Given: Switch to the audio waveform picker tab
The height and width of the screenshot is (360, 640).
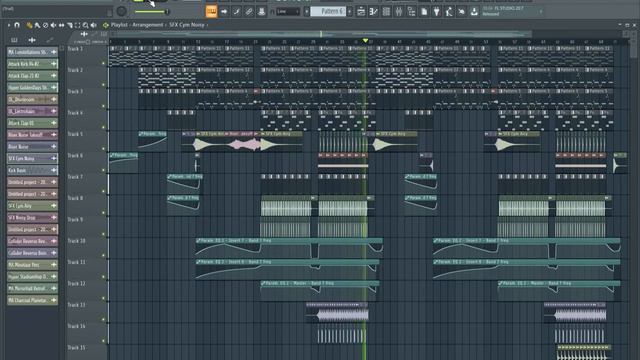Looking at the screenshot, I should 32,40.
